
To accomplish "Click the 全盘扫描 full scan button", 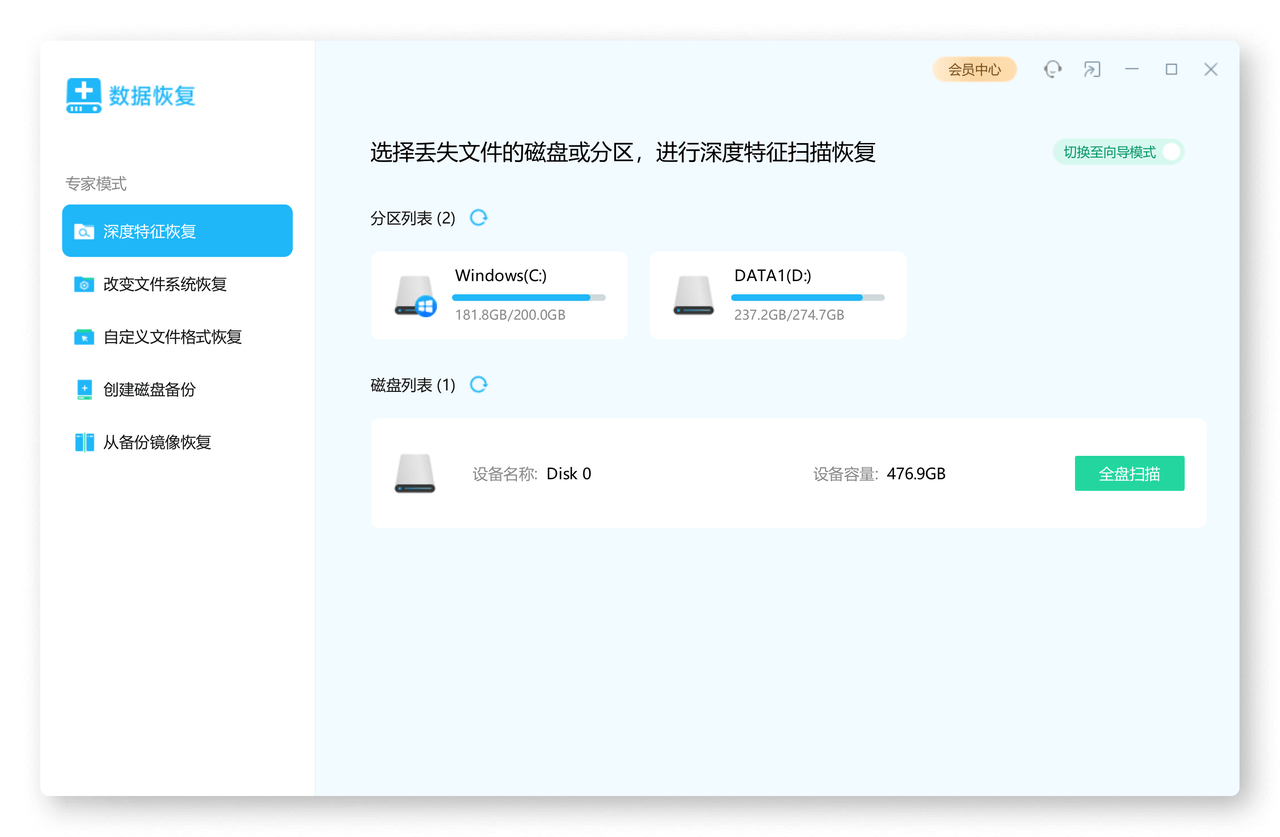I will pyautogui.click(x=1129, y=474).
